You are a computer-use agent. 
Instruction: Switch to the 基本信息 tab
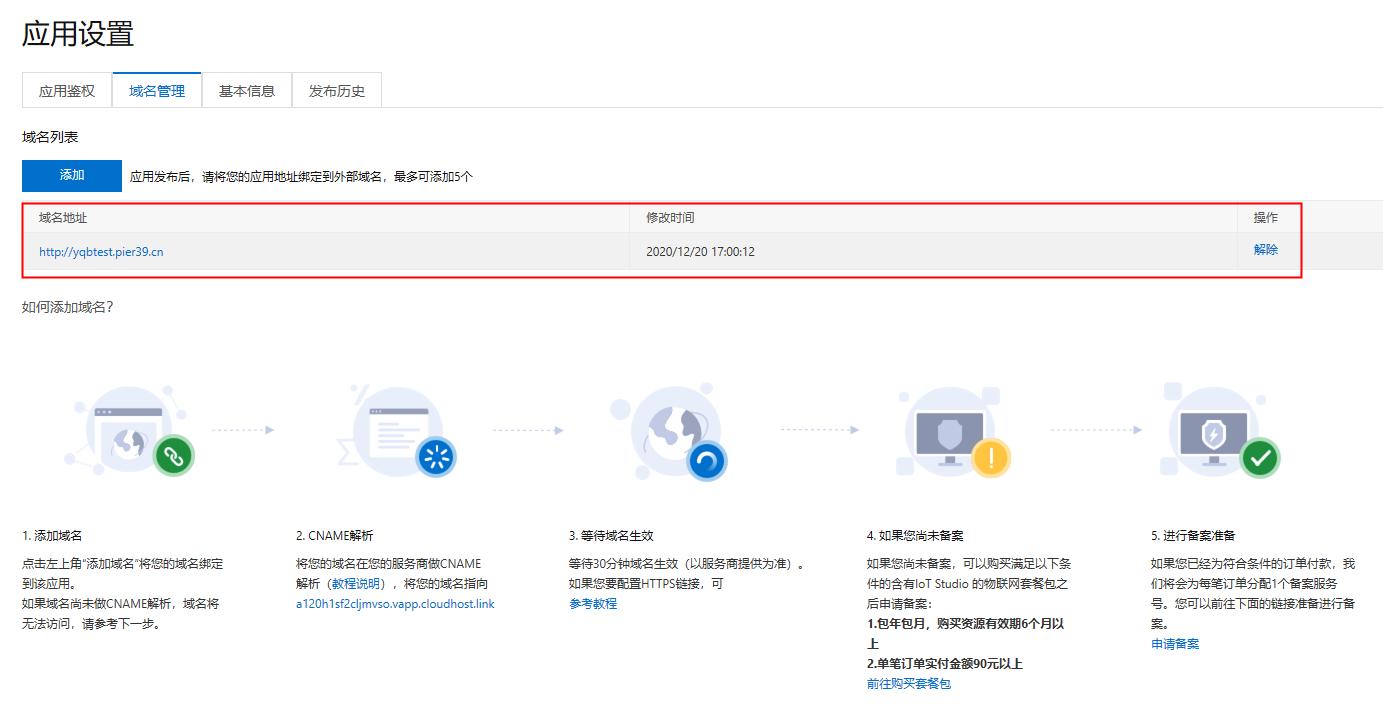click(246, 89)
